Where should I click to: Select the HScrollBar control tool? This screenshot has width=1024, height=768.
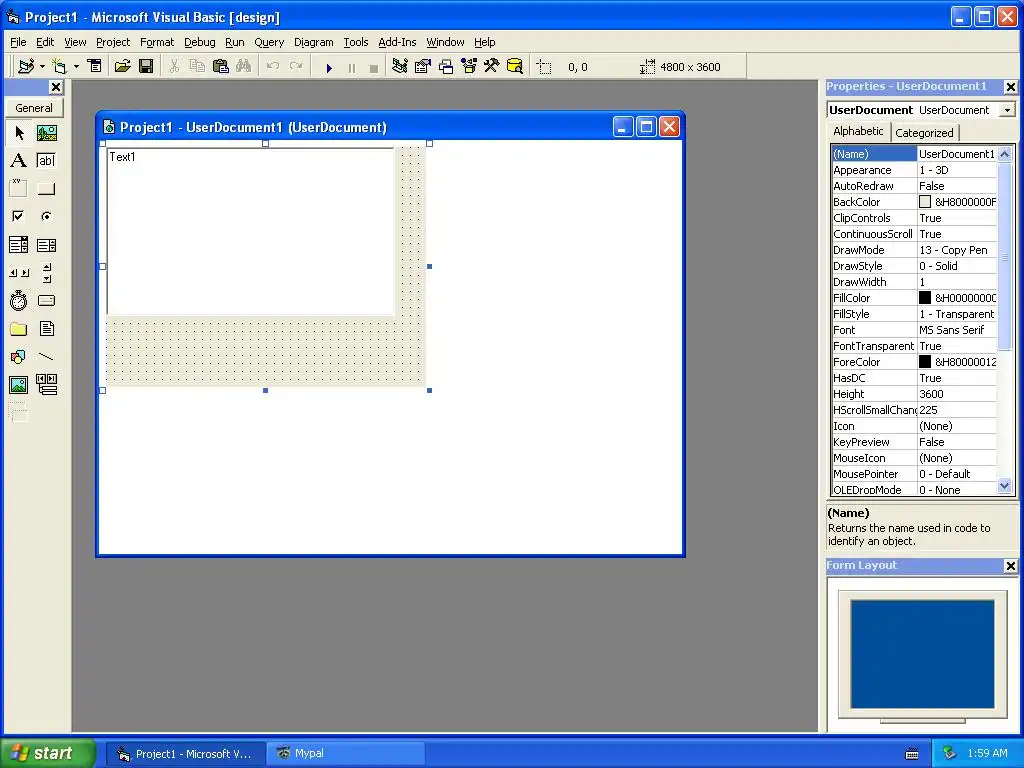pyautogui.click(x=19, y=273)
